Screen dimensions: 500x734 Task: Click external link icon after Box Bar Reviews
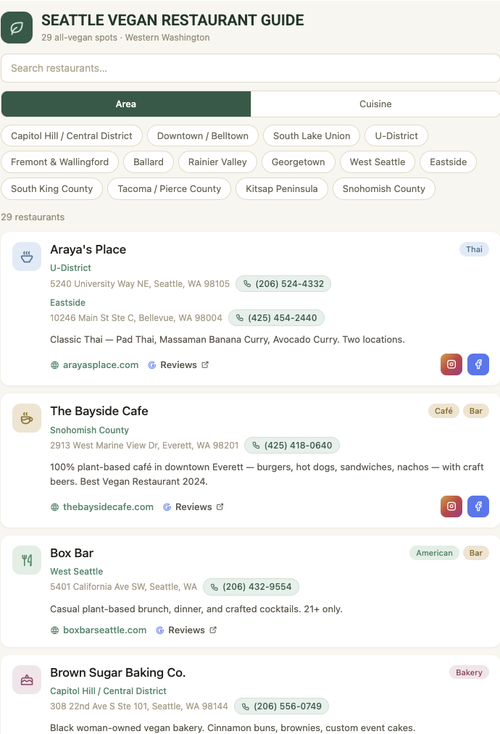[213, 630]
